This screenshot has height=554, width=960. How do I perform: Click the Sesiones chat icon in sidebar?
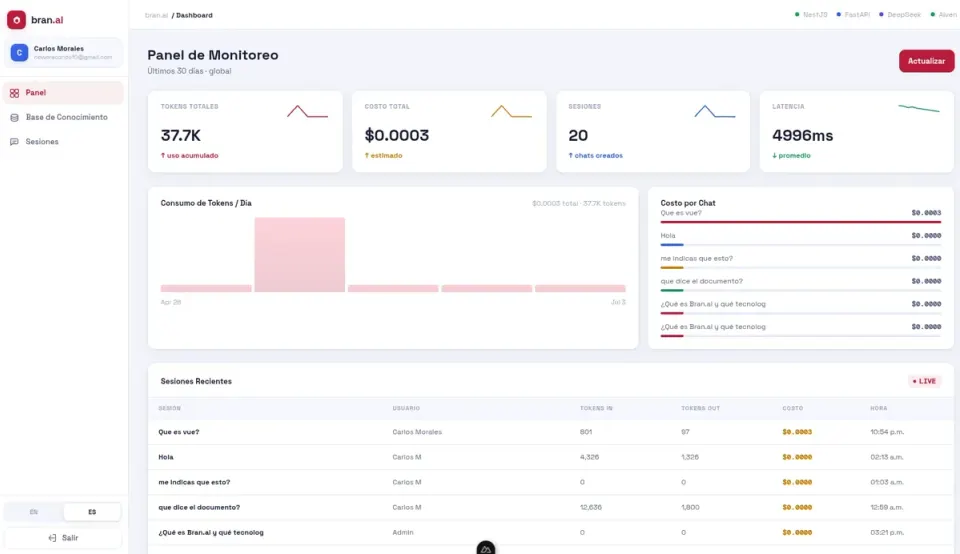[x=14, y=142]
